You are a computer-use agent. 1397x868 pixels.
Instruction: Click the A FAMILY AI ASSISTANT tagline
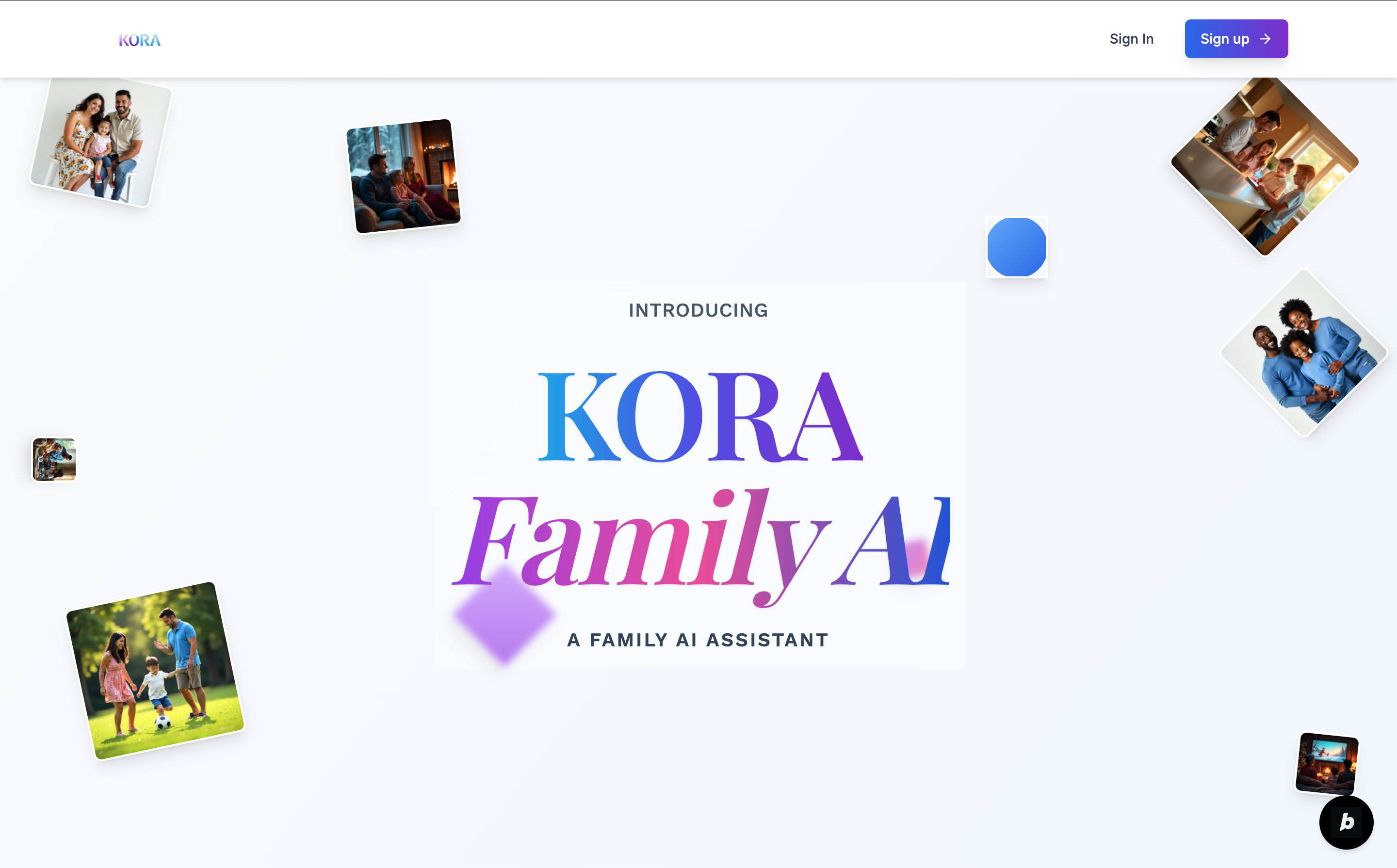(698, 640)
